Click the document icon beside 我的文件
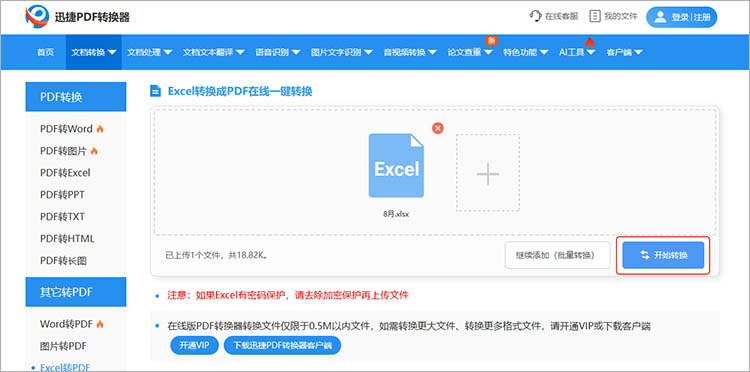 point(595,16)
